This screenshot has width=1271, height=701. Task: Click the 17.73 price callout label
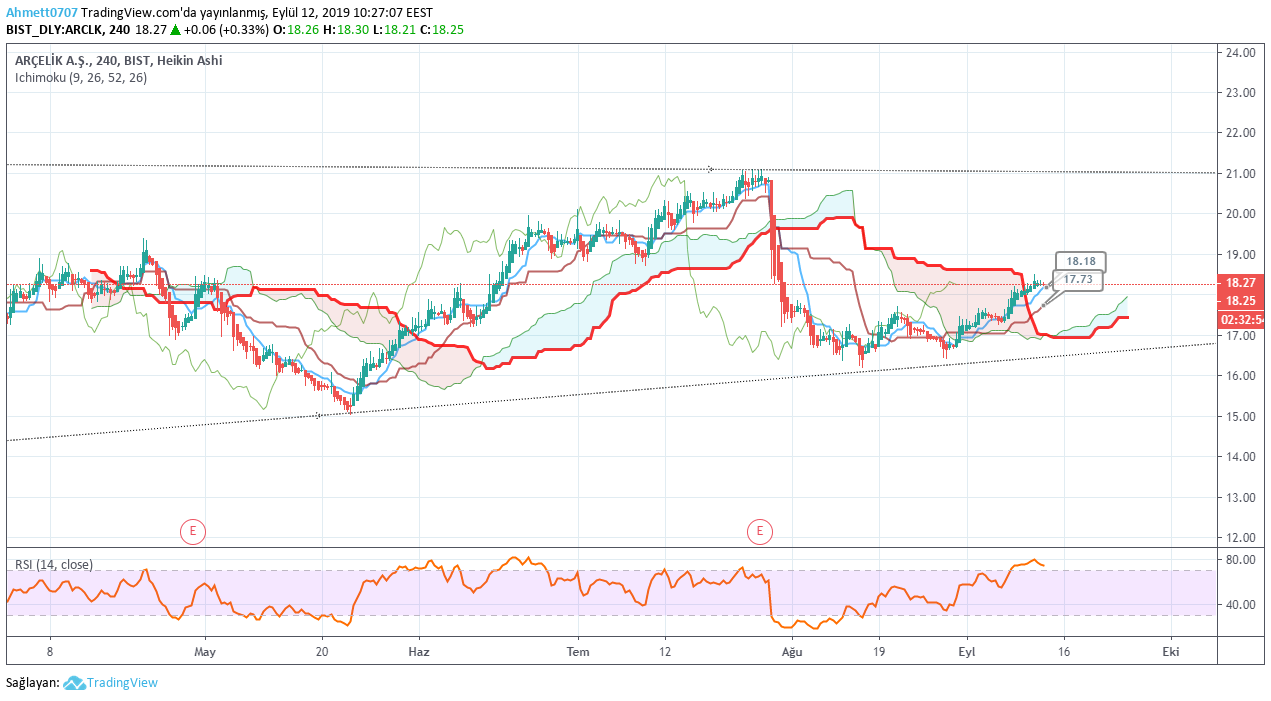tap(1077, 280)
